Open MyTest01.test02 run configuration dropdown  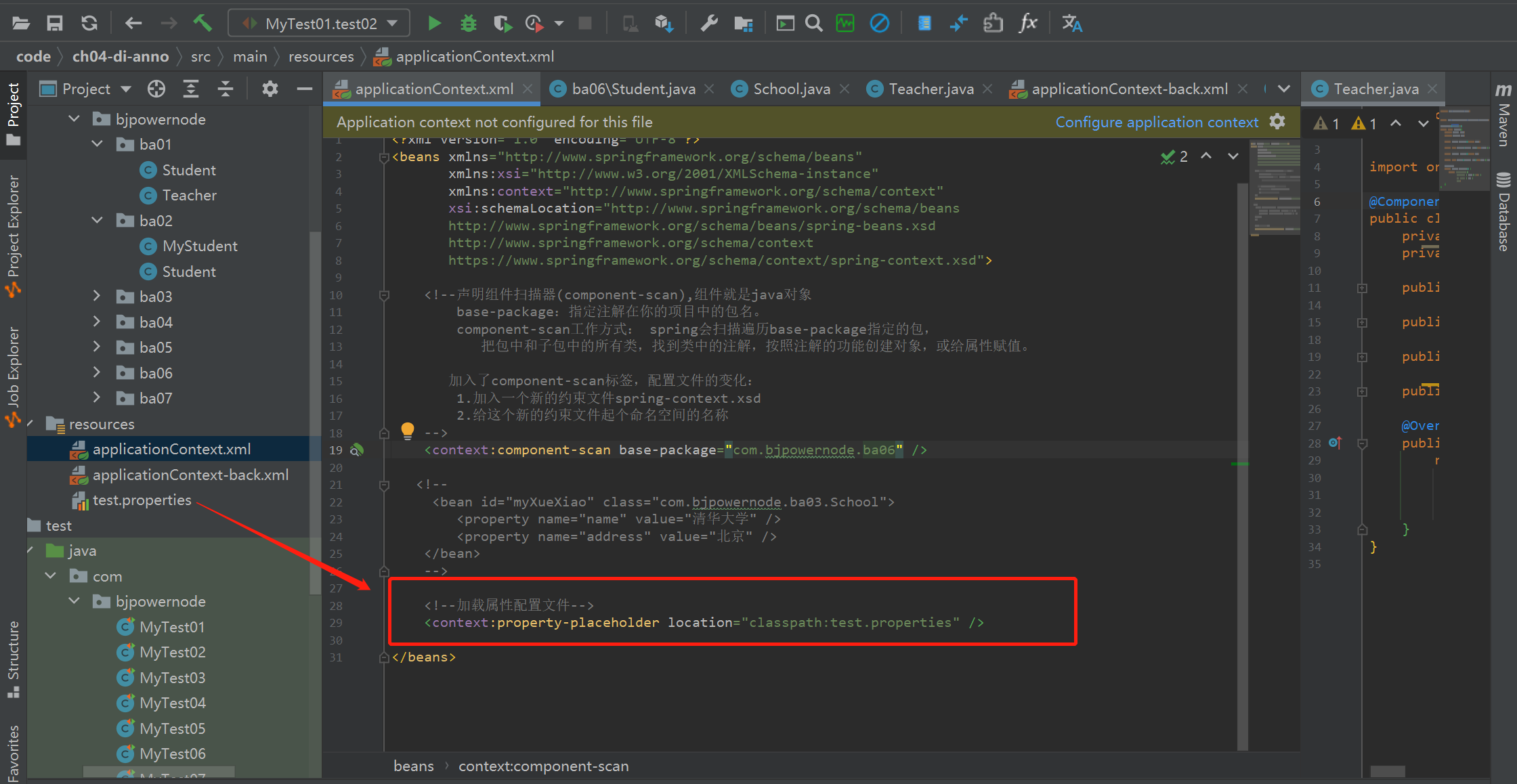[319, 24]
